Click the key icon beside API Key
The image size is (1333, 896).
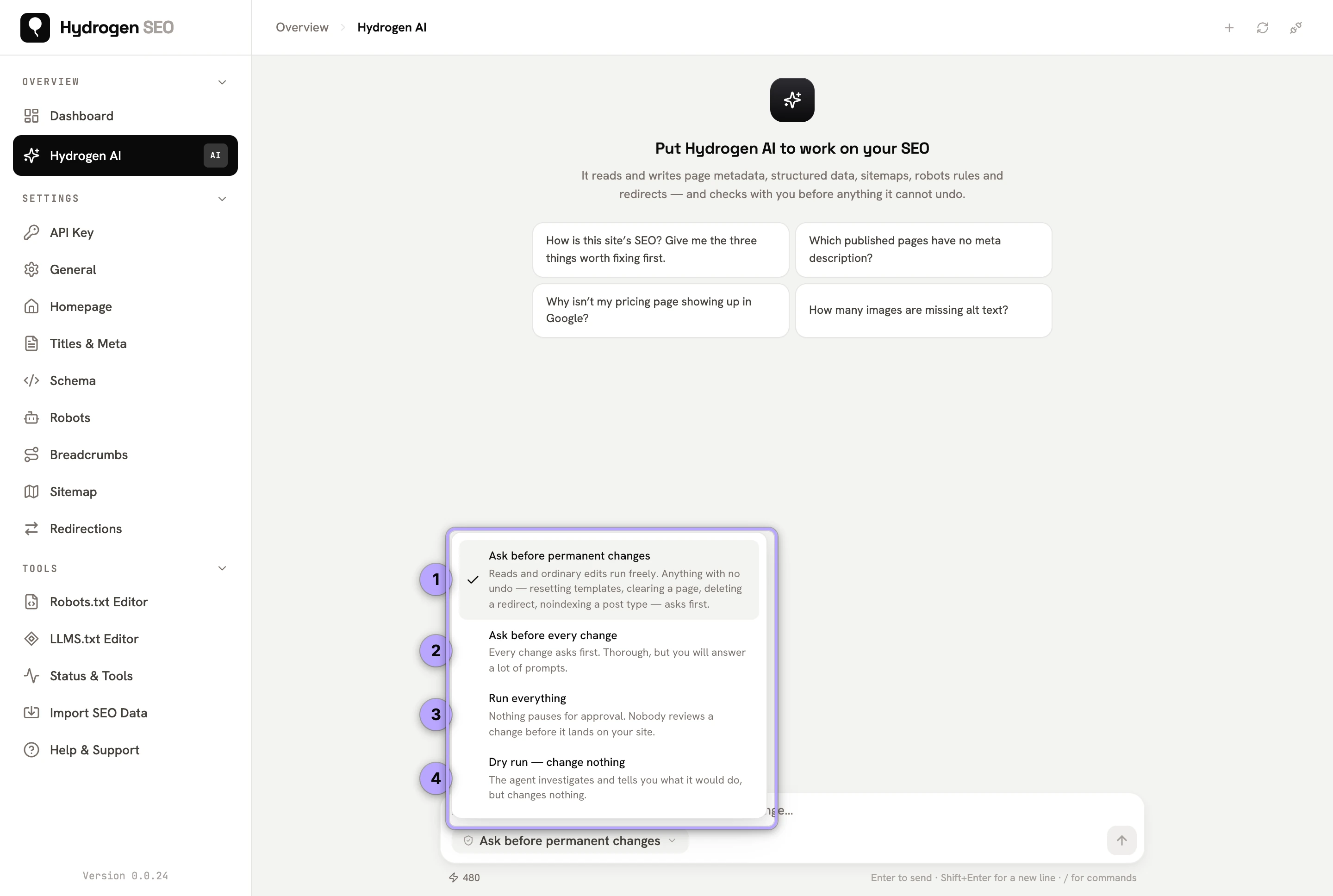point(31,233)
